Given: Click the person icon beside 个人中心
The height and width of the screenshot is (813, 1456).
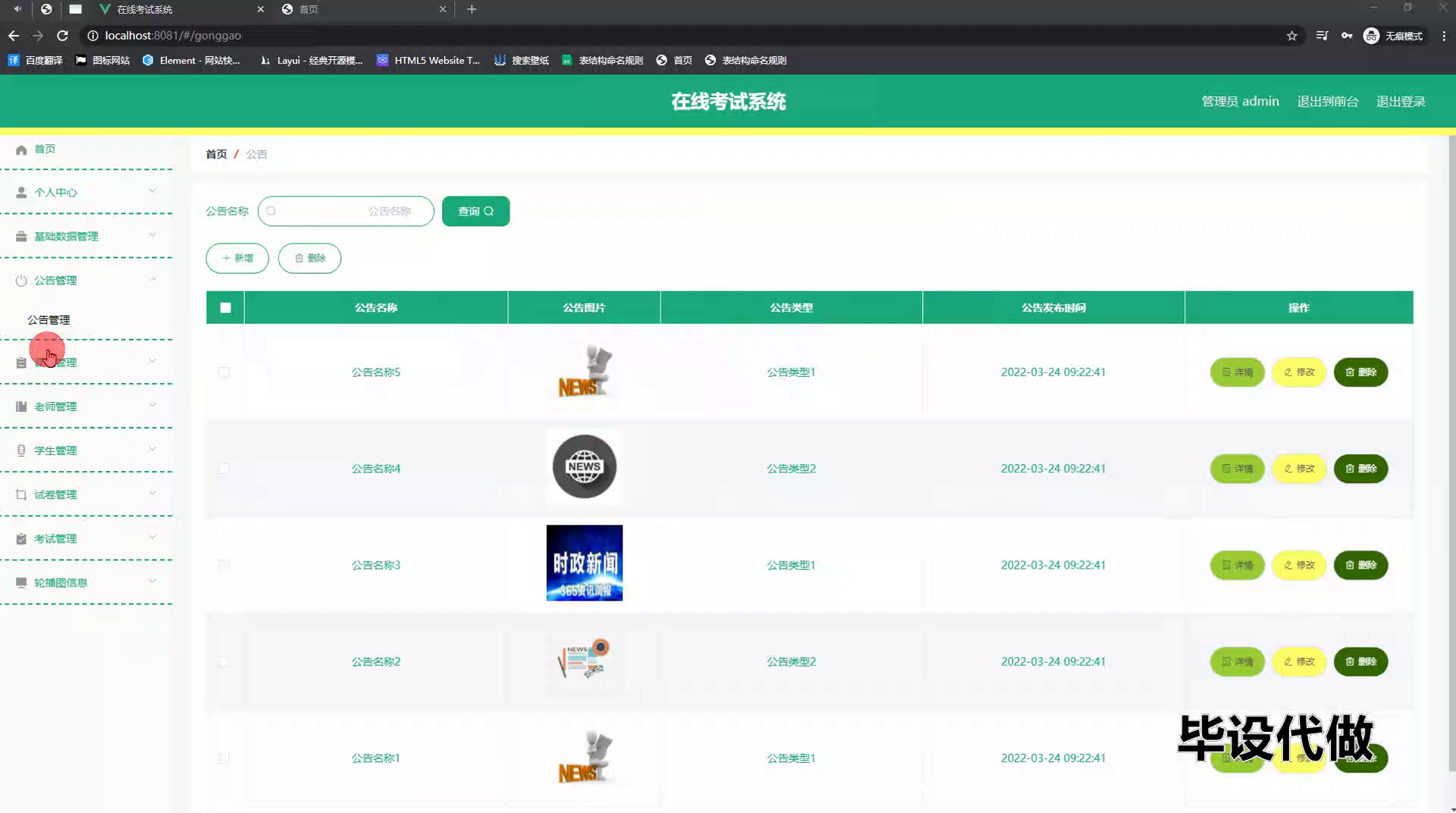Looking at the screenshot, I should click(21, 193).
